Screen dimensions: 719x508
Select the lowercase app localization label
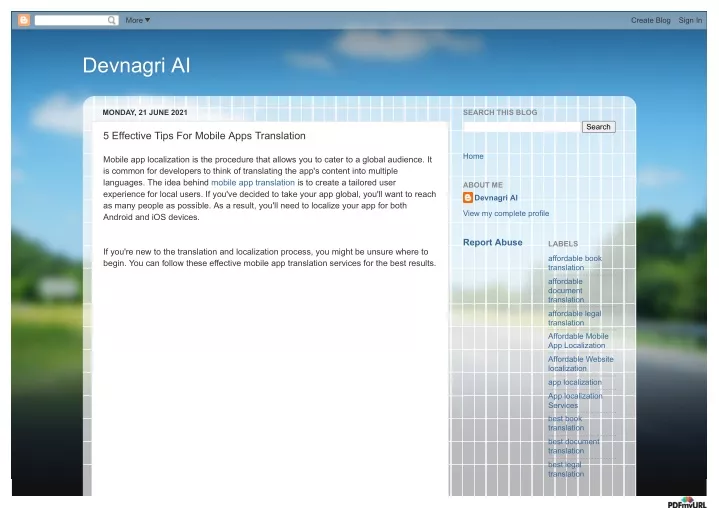pos(575,382)
